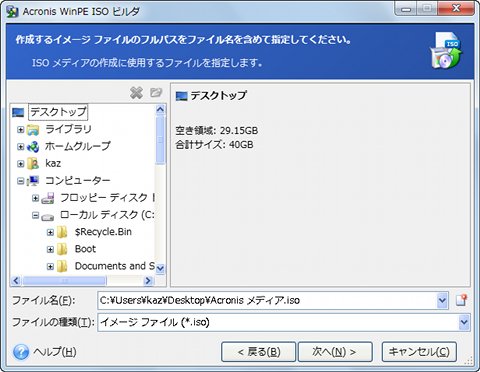480x372 pixels.
Task: Click the tree's vertical scrollbar thumb
Action: (x=160, y=140)
